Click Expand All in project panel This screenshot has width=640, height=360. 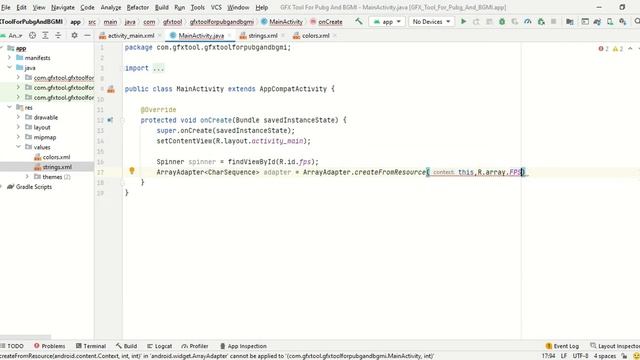click(x=45, y=36)
